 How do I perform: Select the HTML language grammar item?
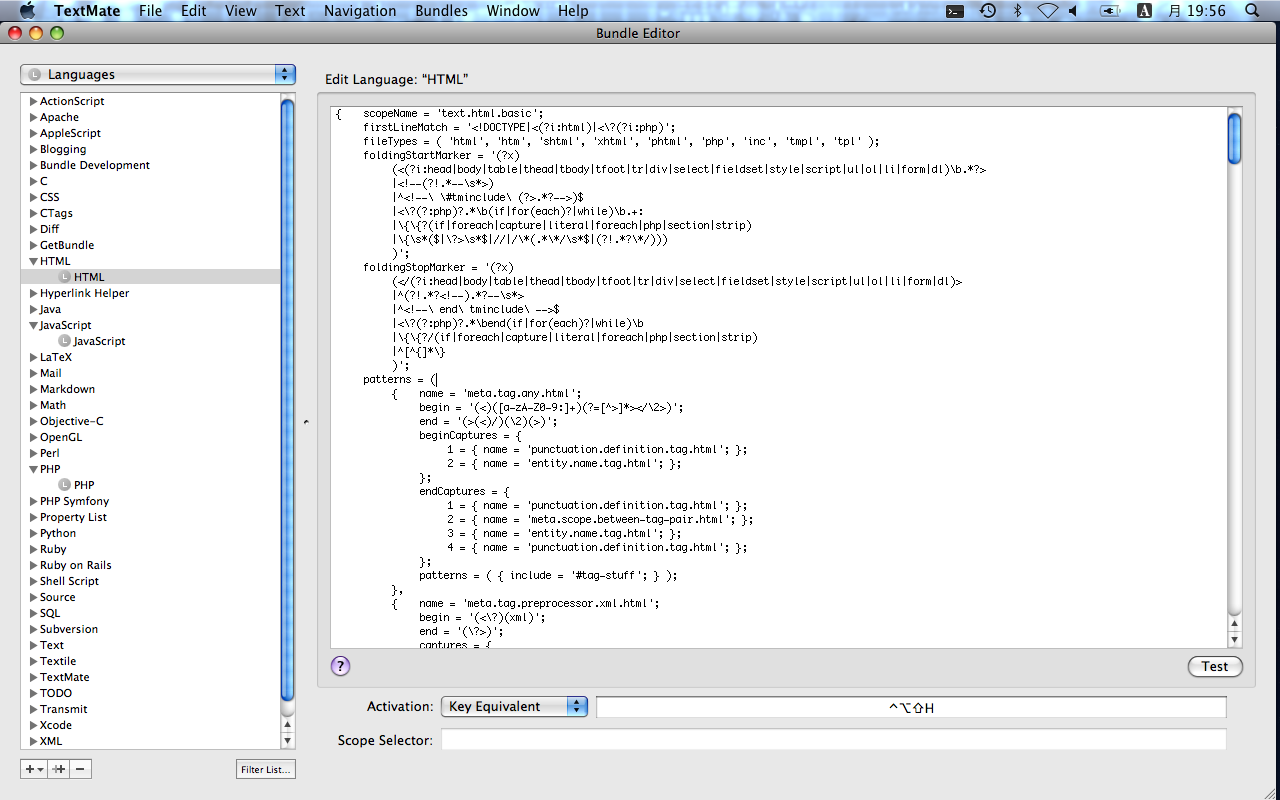(88, 277)
